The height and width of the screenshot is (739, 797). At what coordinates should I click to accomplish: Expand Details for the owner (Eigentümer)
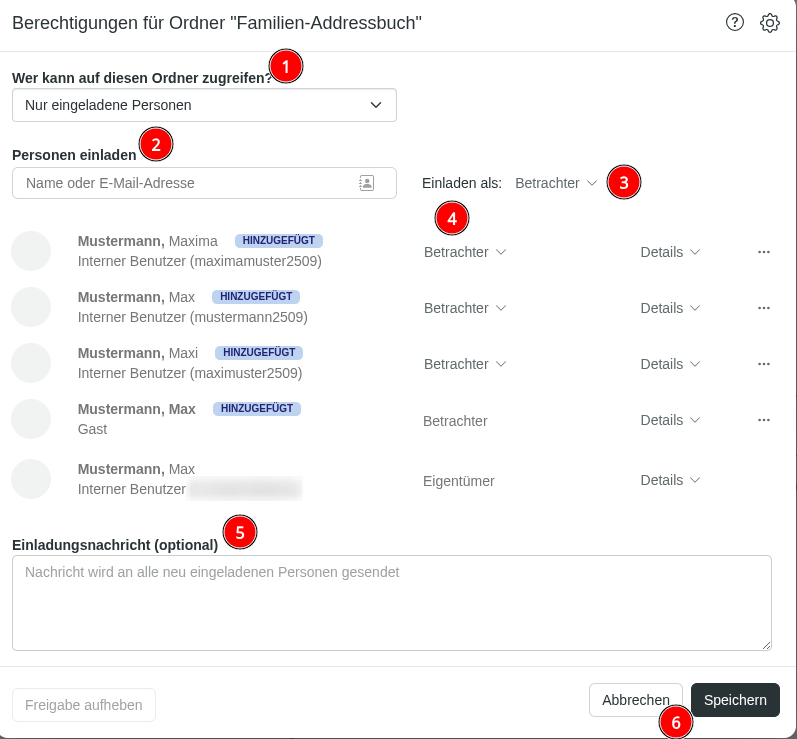click(670, 480)
